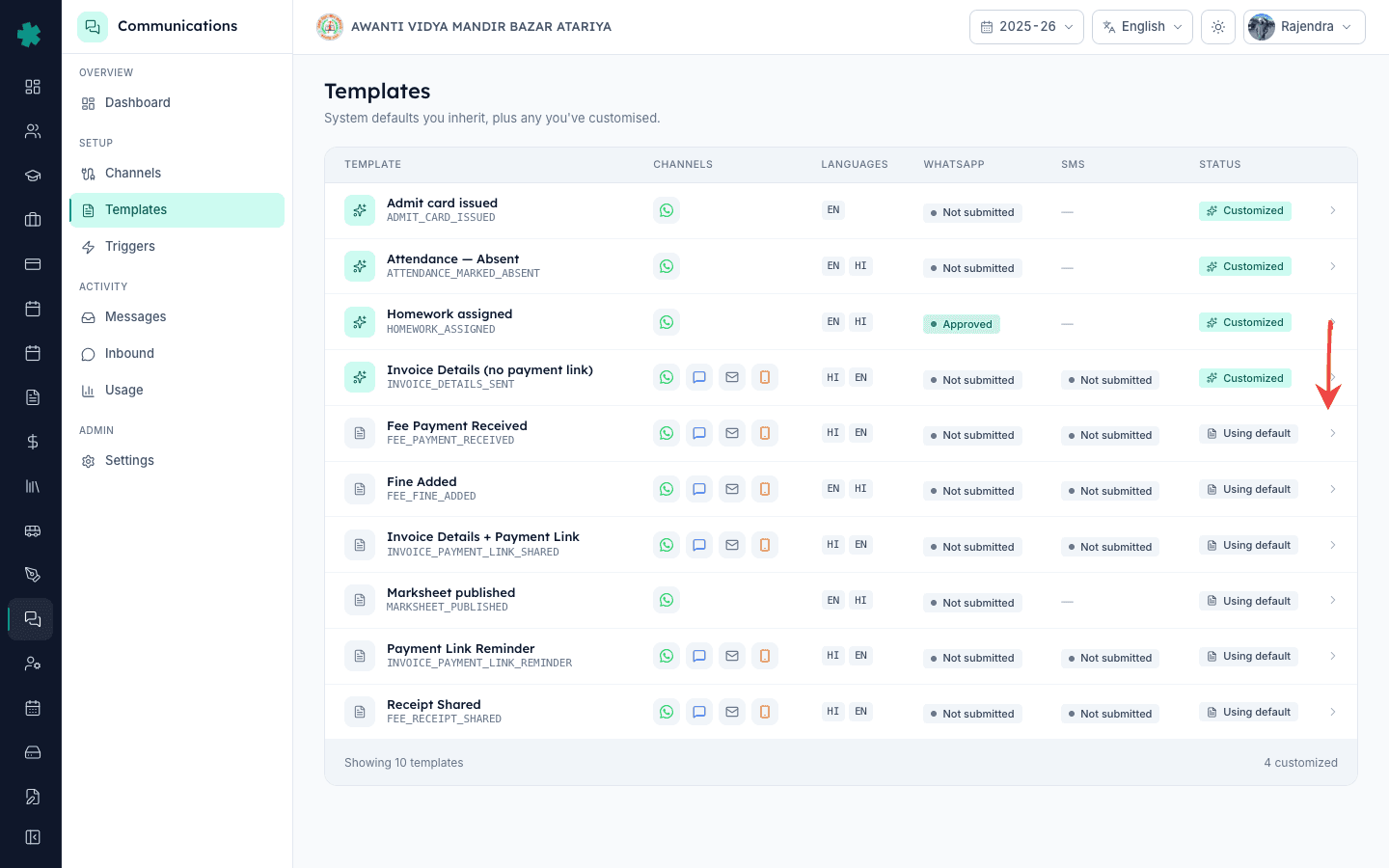This screenshot has height=868, width=1389.
Task: Open the pen nib icon in dark rail
Action: (33, 575)
